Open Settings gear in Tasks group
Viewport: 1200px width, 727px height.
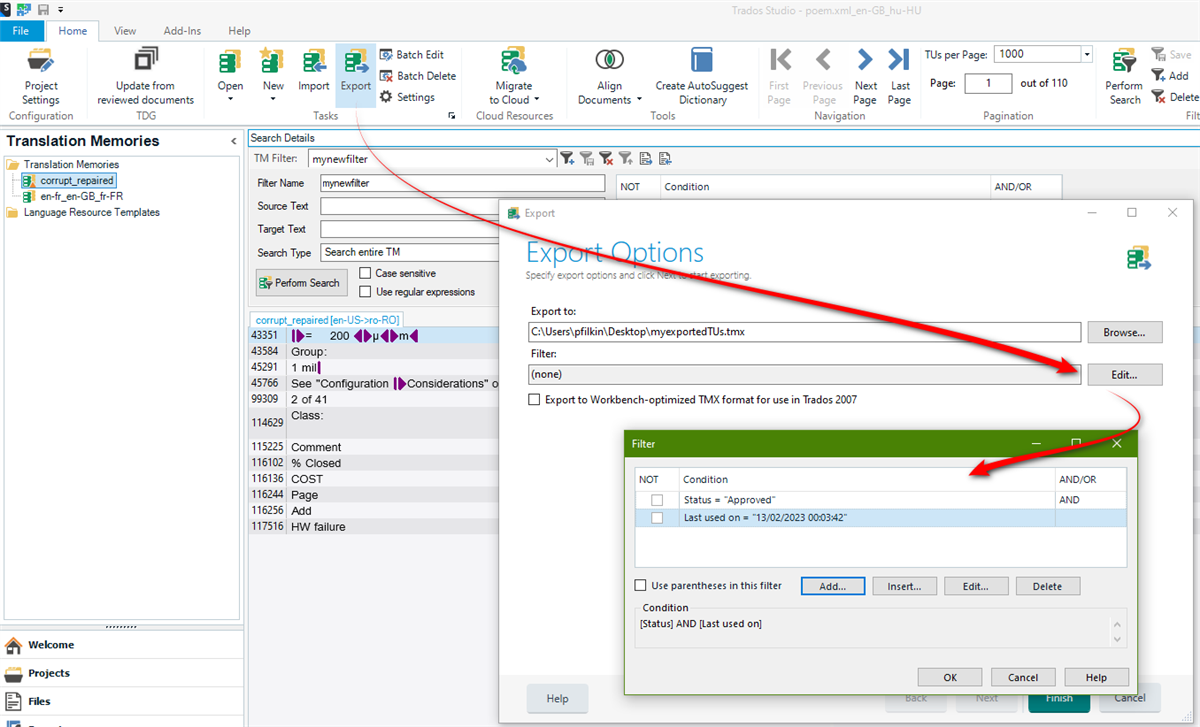pyautogui.click(x=407, y=97)
